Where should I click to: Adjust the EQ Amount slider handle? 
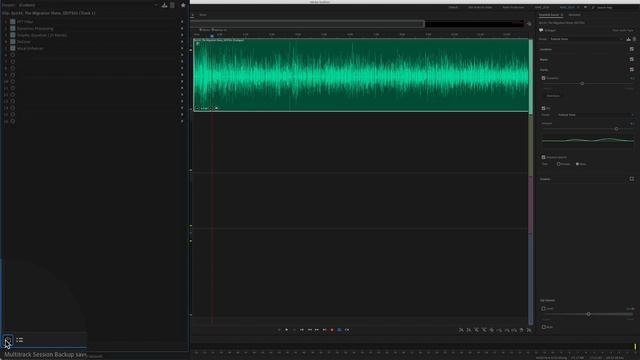pos(616,129)
